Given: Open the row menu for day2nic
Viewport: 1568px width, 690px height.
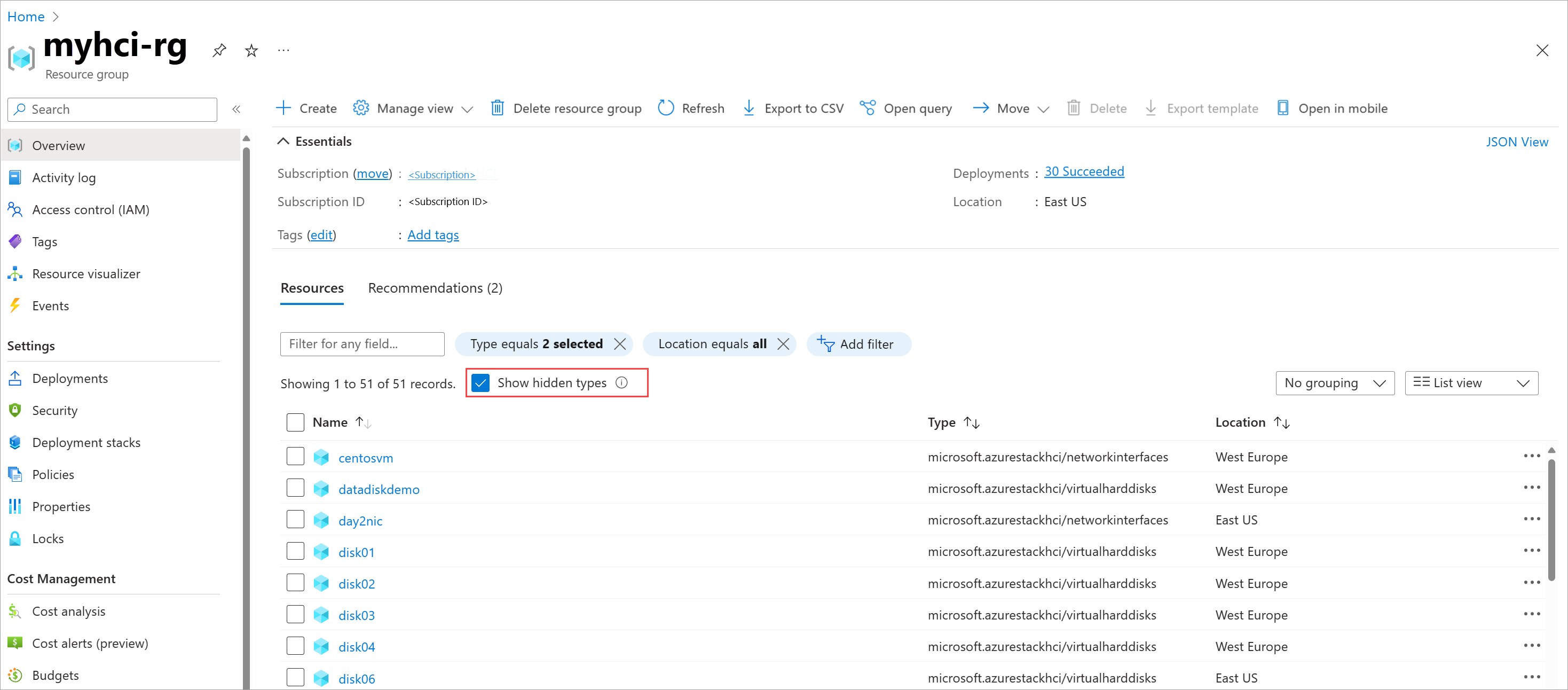Looking at the screenshot, I should pyautogui.click(x=1532, y=520).
